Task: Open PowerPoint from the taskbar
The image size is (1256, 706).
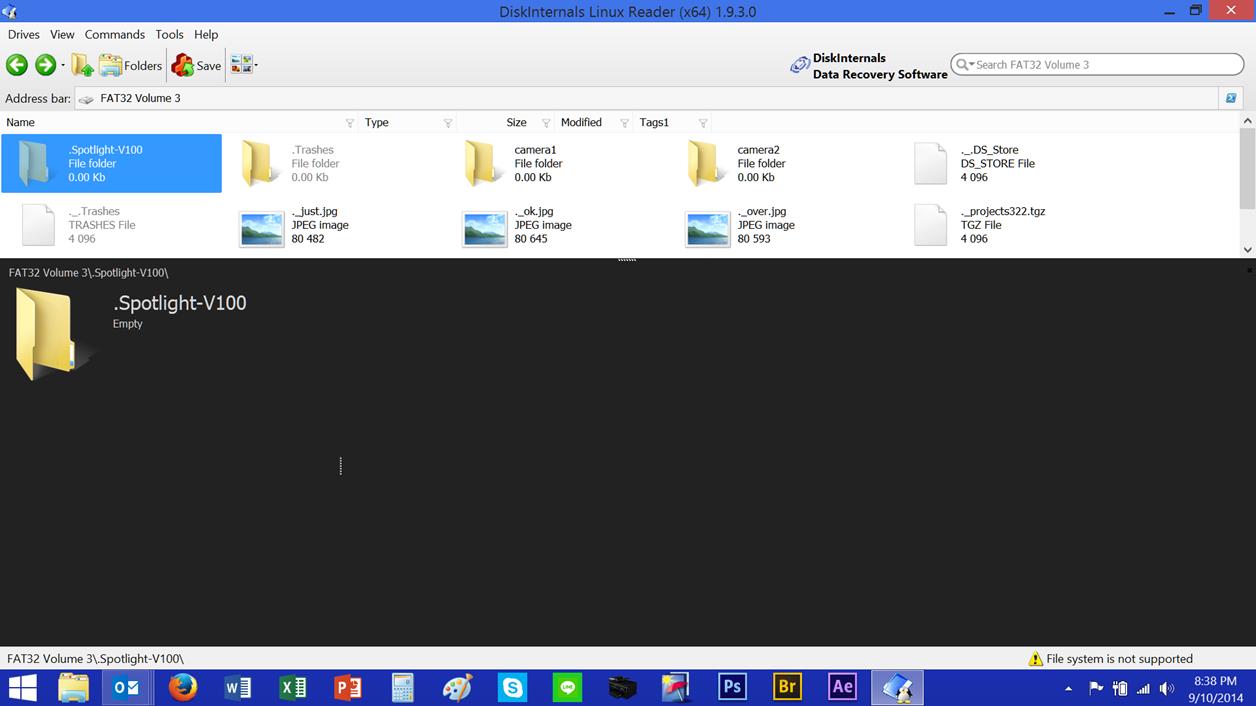Action: 348,687
